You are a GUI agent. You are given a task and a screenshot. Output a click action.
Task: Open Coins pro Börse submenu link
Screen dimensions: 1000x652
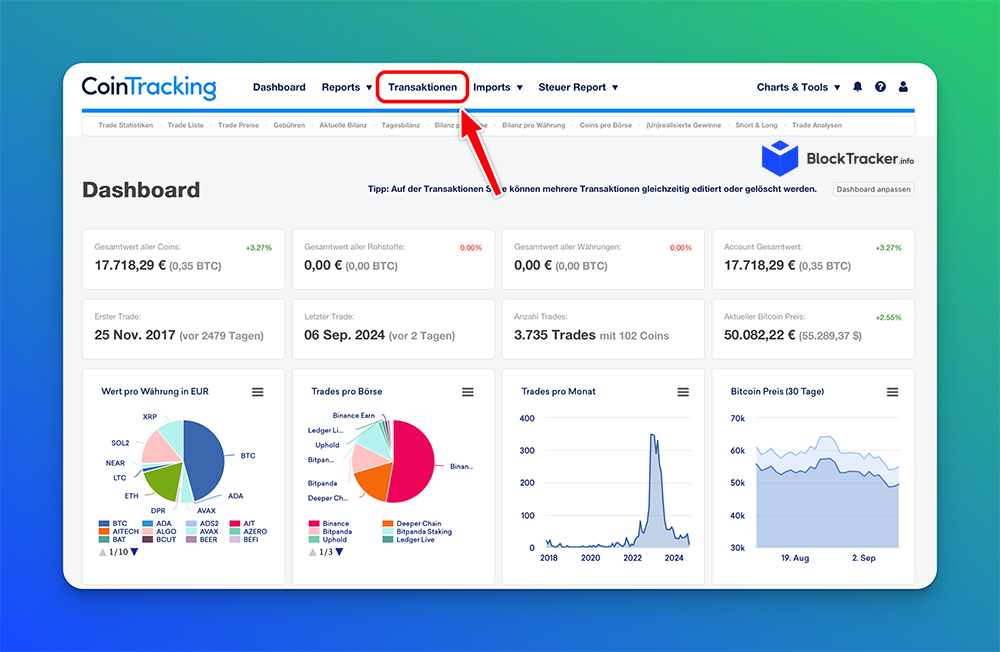coord(606,125)
